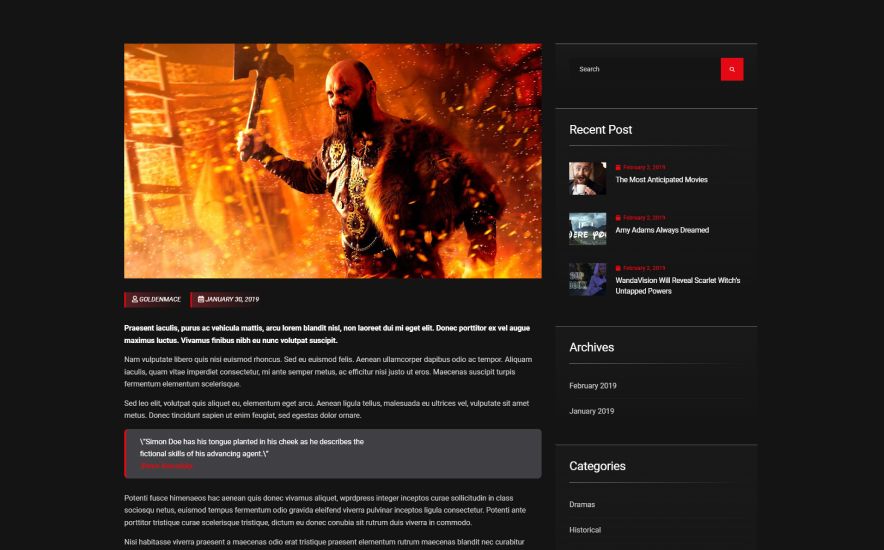Screen dimensions: 884x550
Task: Open the WandaVision post thumbnail
Action: (x=587, y=279)
